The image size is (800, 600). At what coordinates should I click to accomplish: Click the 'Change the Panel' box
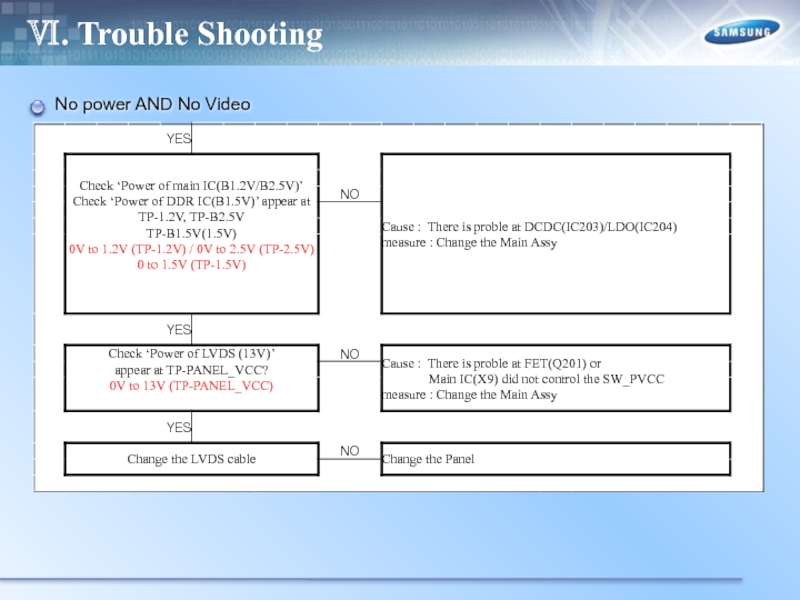click(x=556, y=459)
